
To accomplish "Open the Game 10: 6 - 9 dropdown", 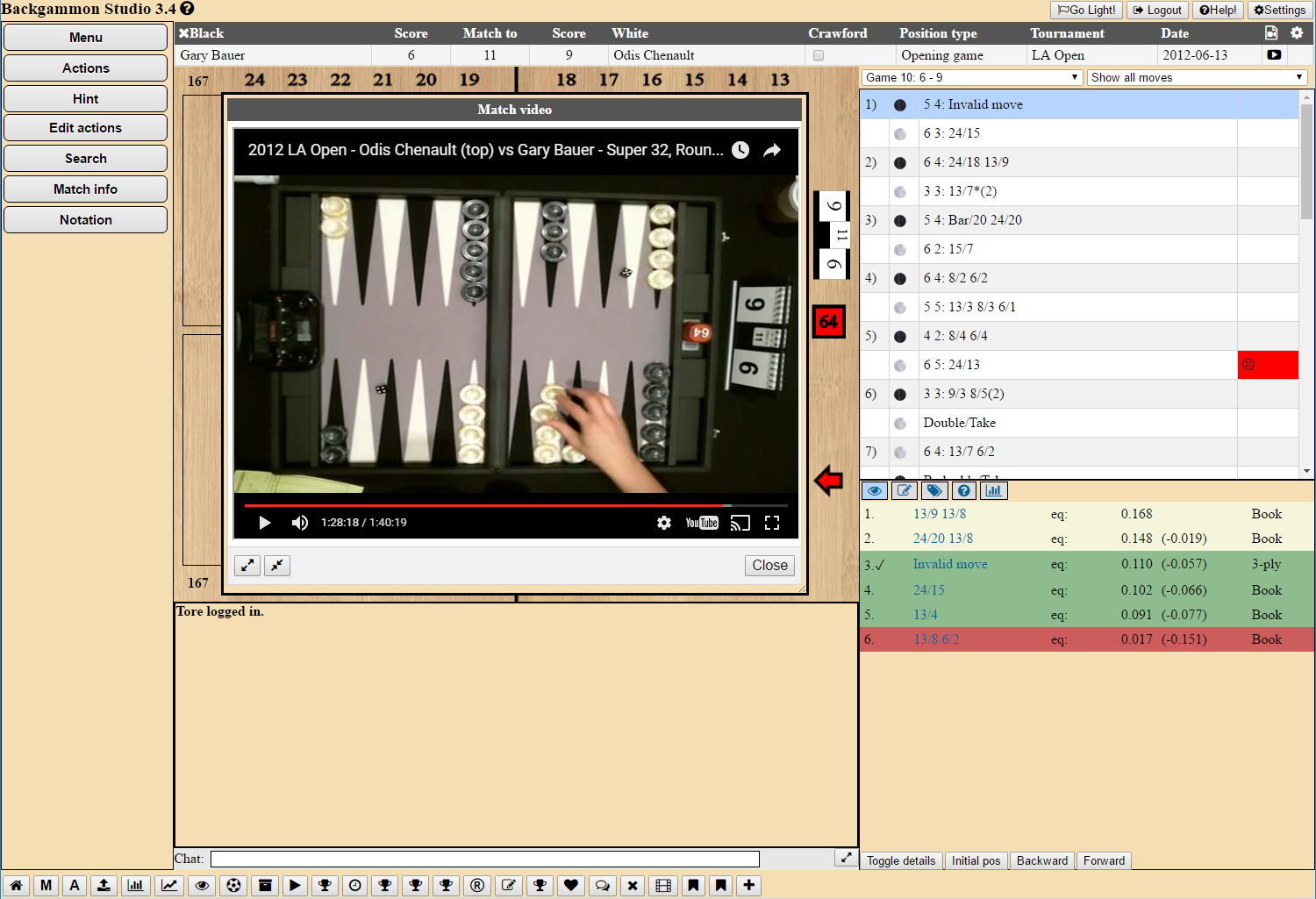I will [971, 77].
